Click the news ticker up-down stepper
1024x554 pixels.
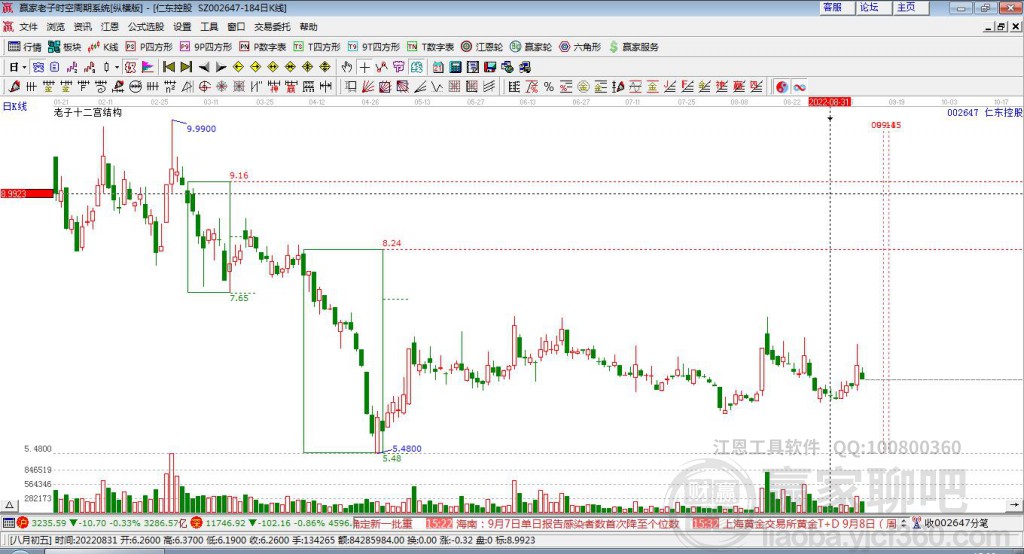[x=903, y=523]
